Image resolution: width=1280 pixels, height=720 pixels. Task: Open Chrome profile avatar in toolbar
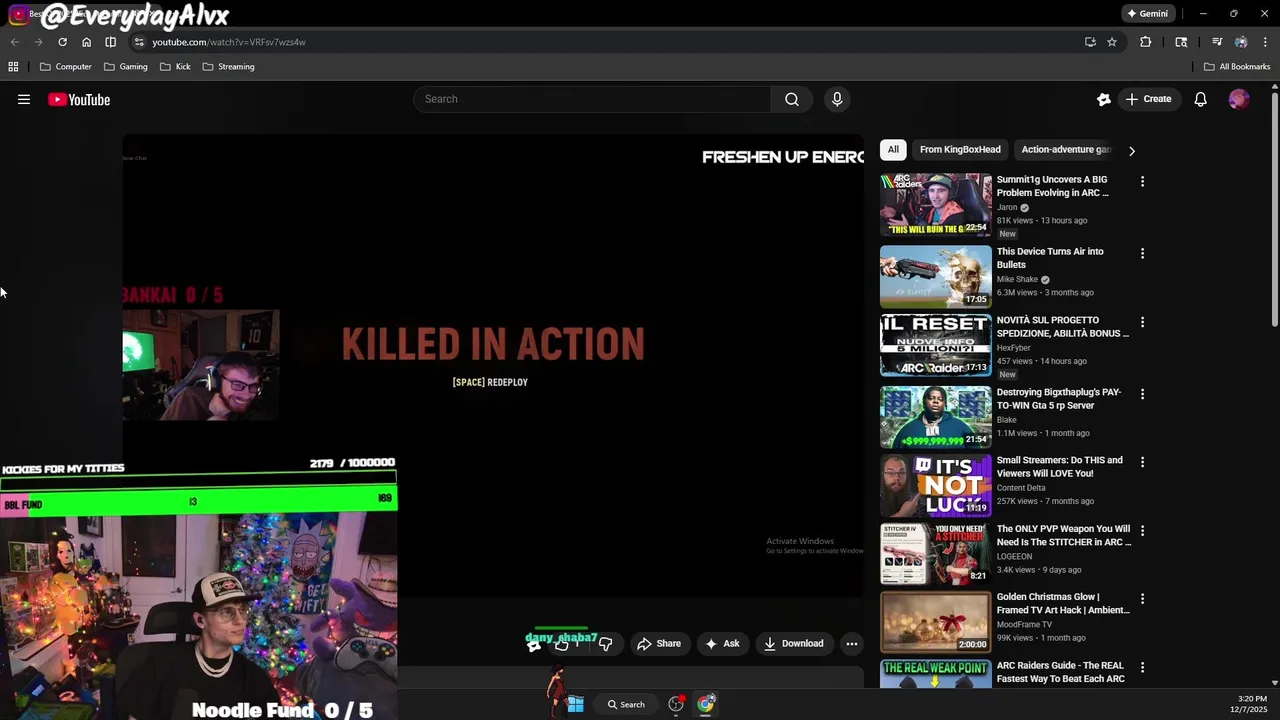1241,42
